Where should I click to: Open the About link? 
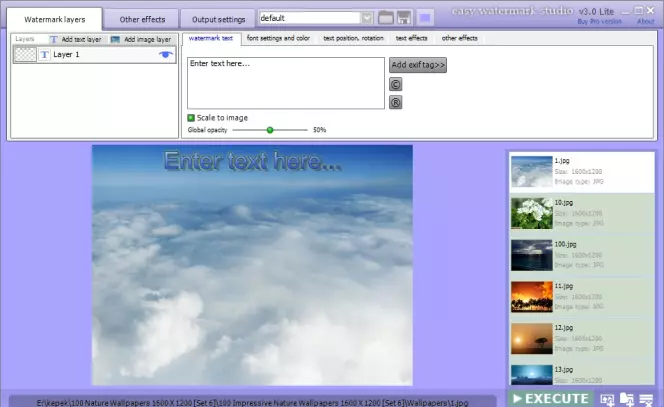645,22
